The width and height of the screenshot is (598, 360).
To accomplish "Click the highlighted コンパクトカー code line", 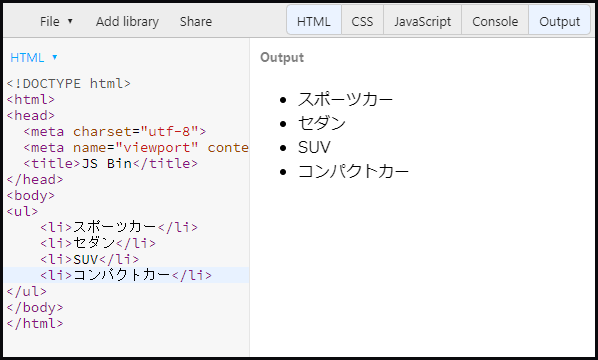I will (126, 275).
